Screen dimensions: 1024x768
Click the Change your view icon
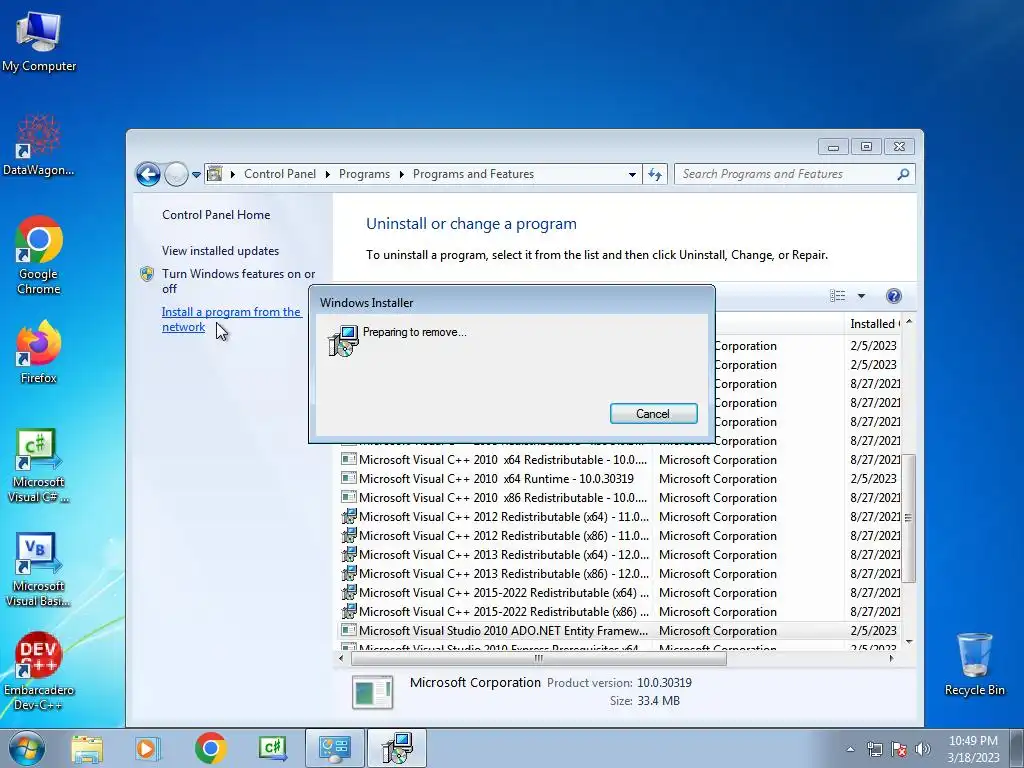pyautogui.click(x=838, y=296)
